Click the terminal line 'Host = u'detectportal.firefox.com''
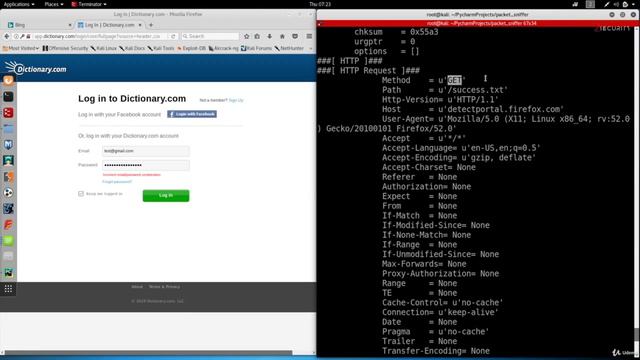 click(x=473, y=109)
